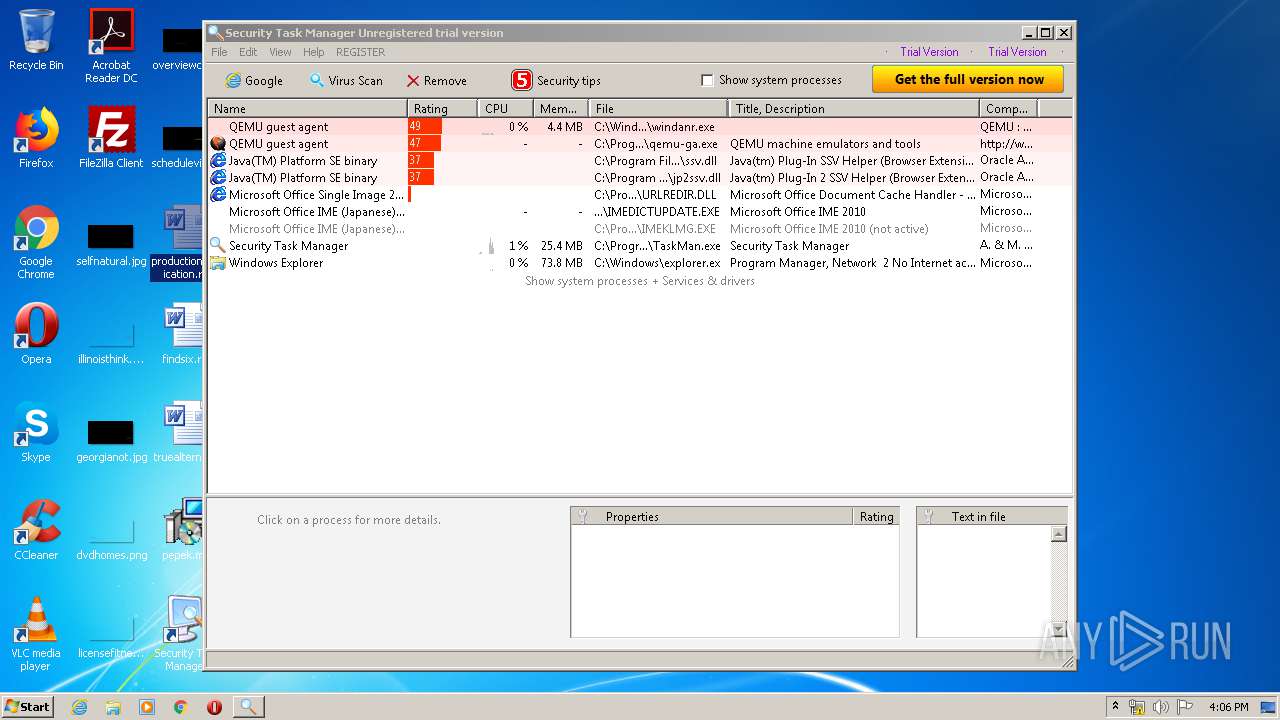This screenshot has width=1280, height=720.
Task: Click rating bar 49 of windanr.exe
Action: point(425,127)
